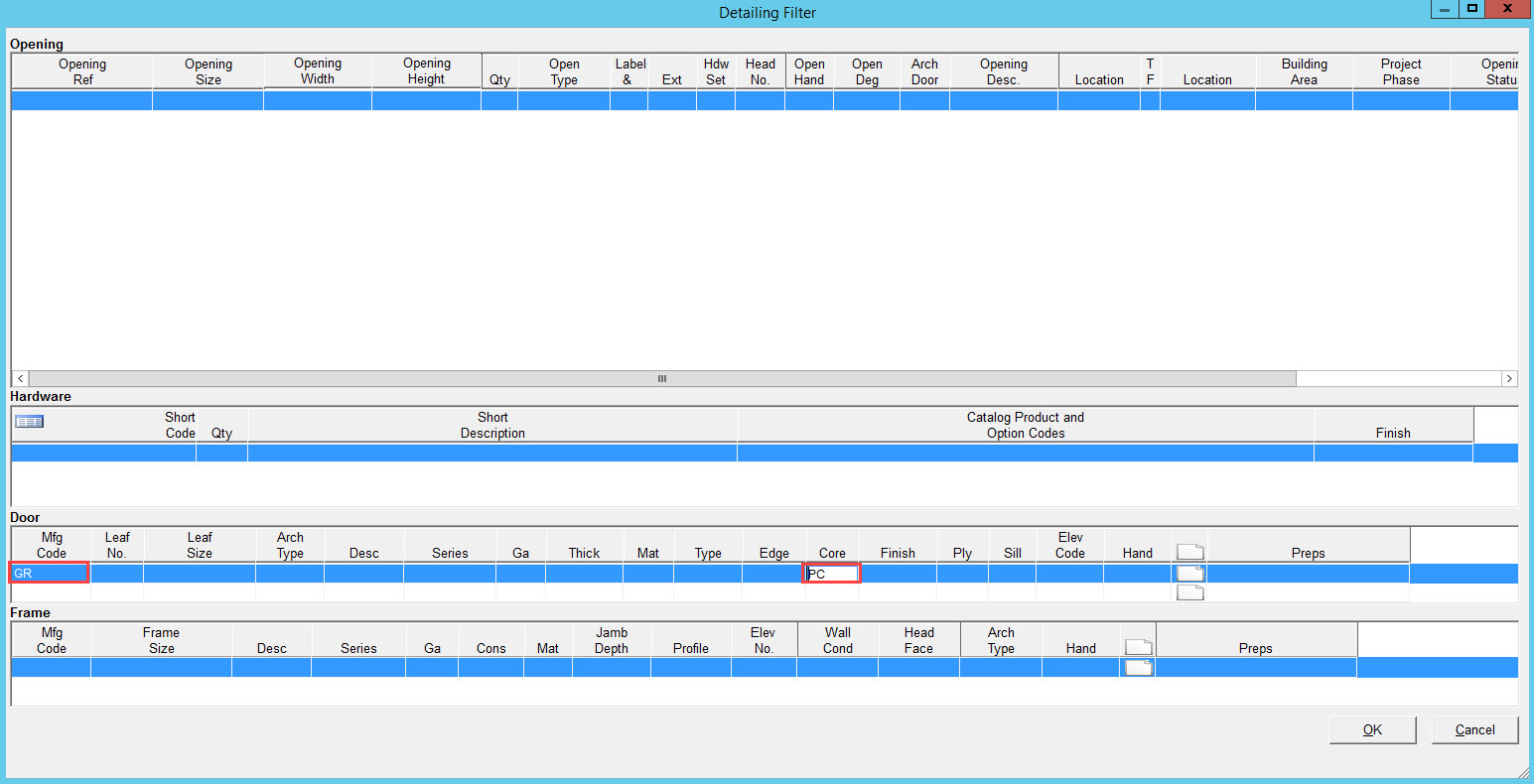Click the Door Edge column header
This screenshot has width=1534, height=784.
774,545
